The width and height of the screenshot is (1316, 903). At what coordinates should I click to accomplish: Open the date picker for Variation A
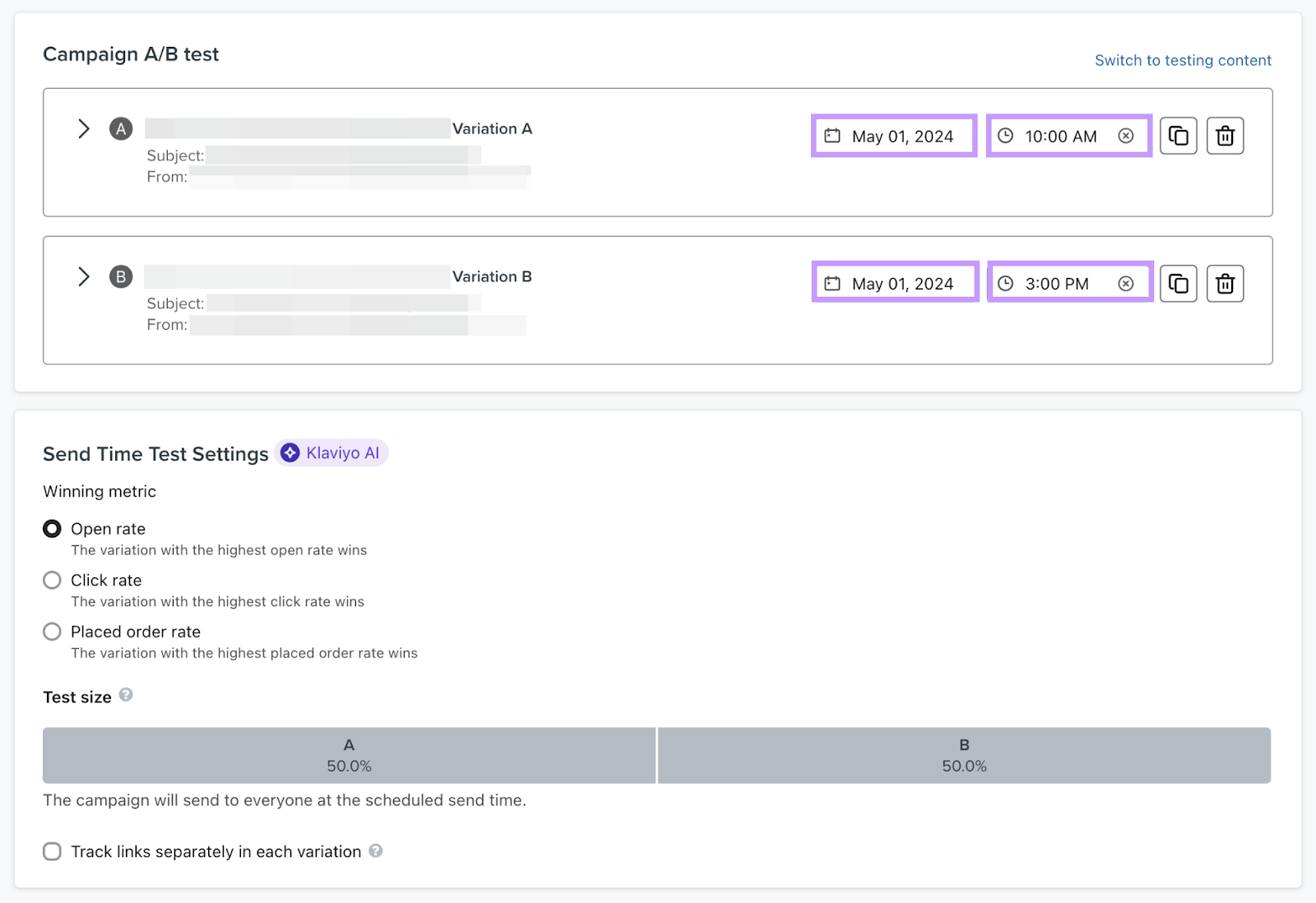coord(893,136)
